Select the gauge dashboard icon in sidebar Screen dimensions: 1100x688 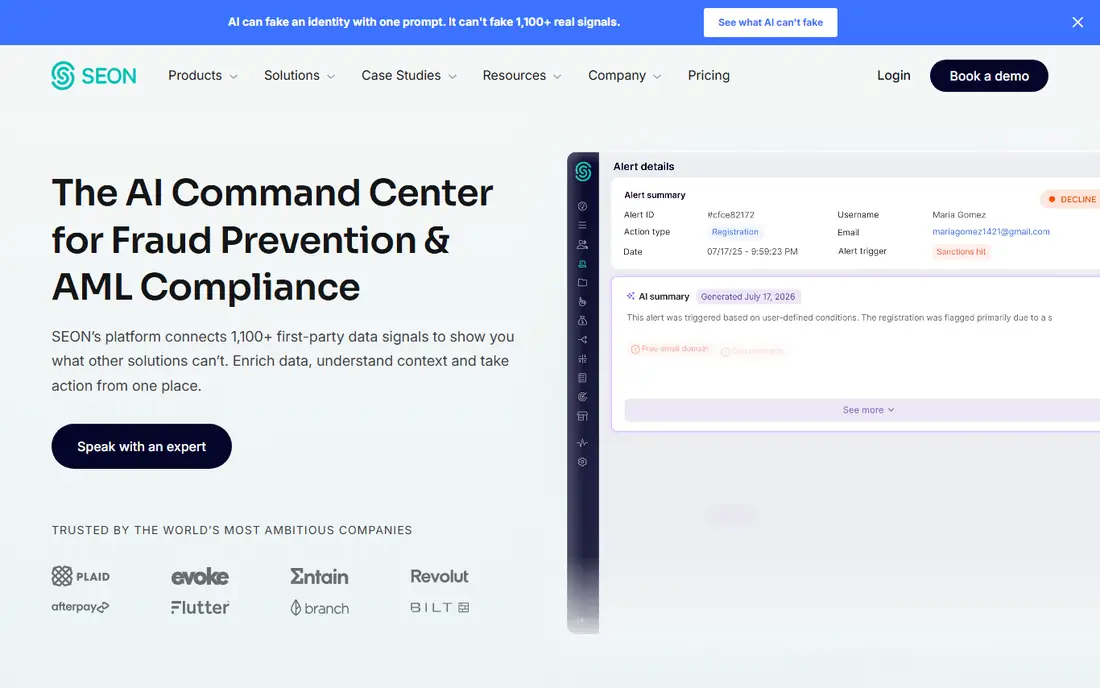click(582, 206)
